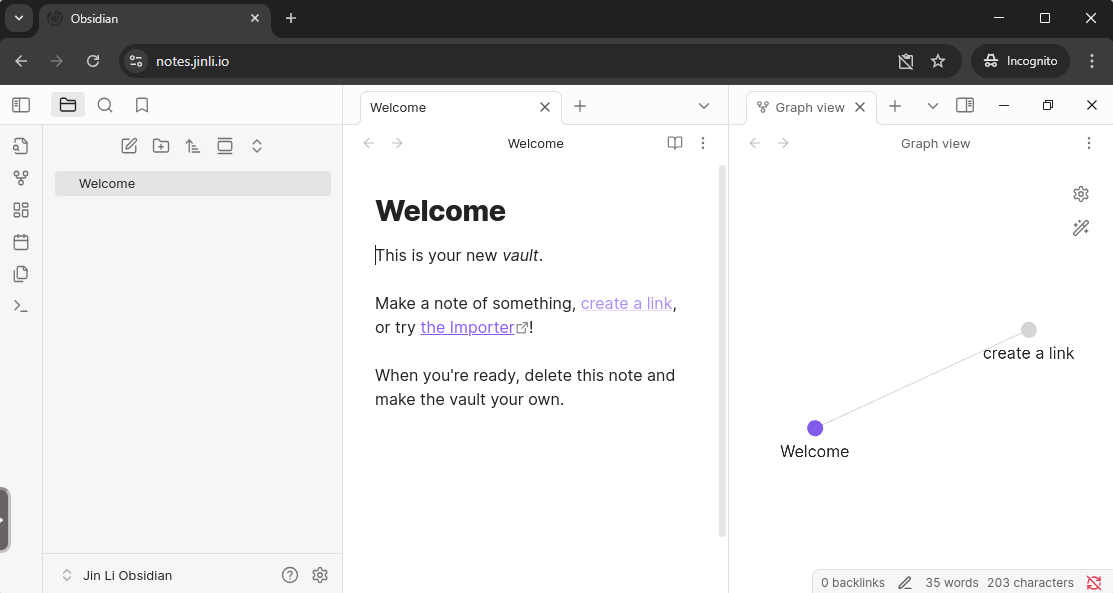The width and height of the screenshot is (1113, 593).
Task: Select the Welcome note in file list
Action: (193, 183)
